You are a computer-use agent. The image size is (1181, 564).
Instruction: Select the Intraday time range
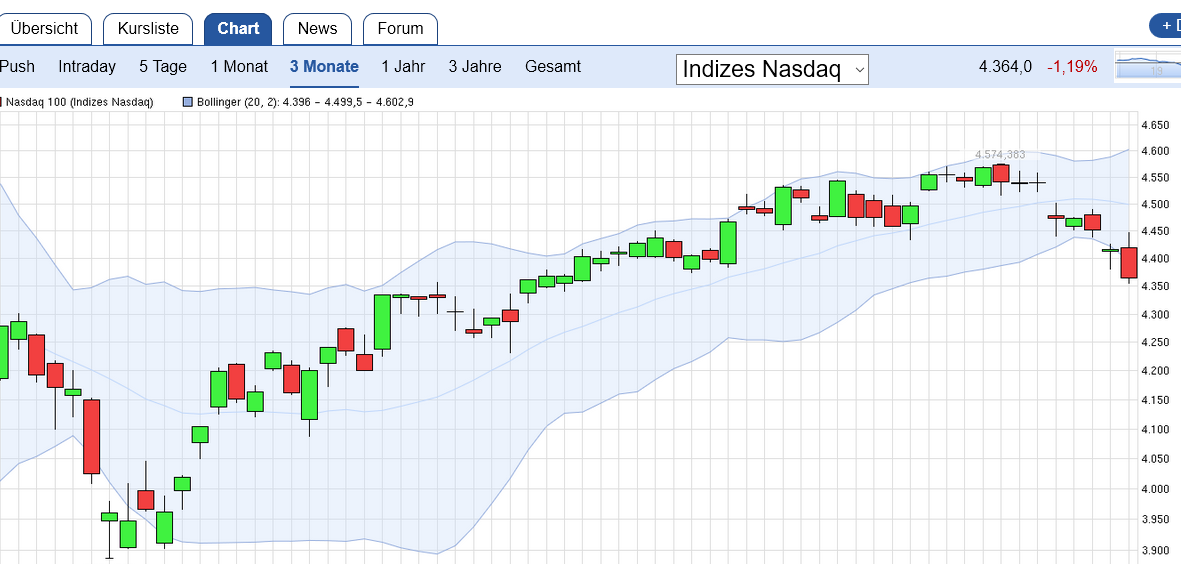click(87, 67)
